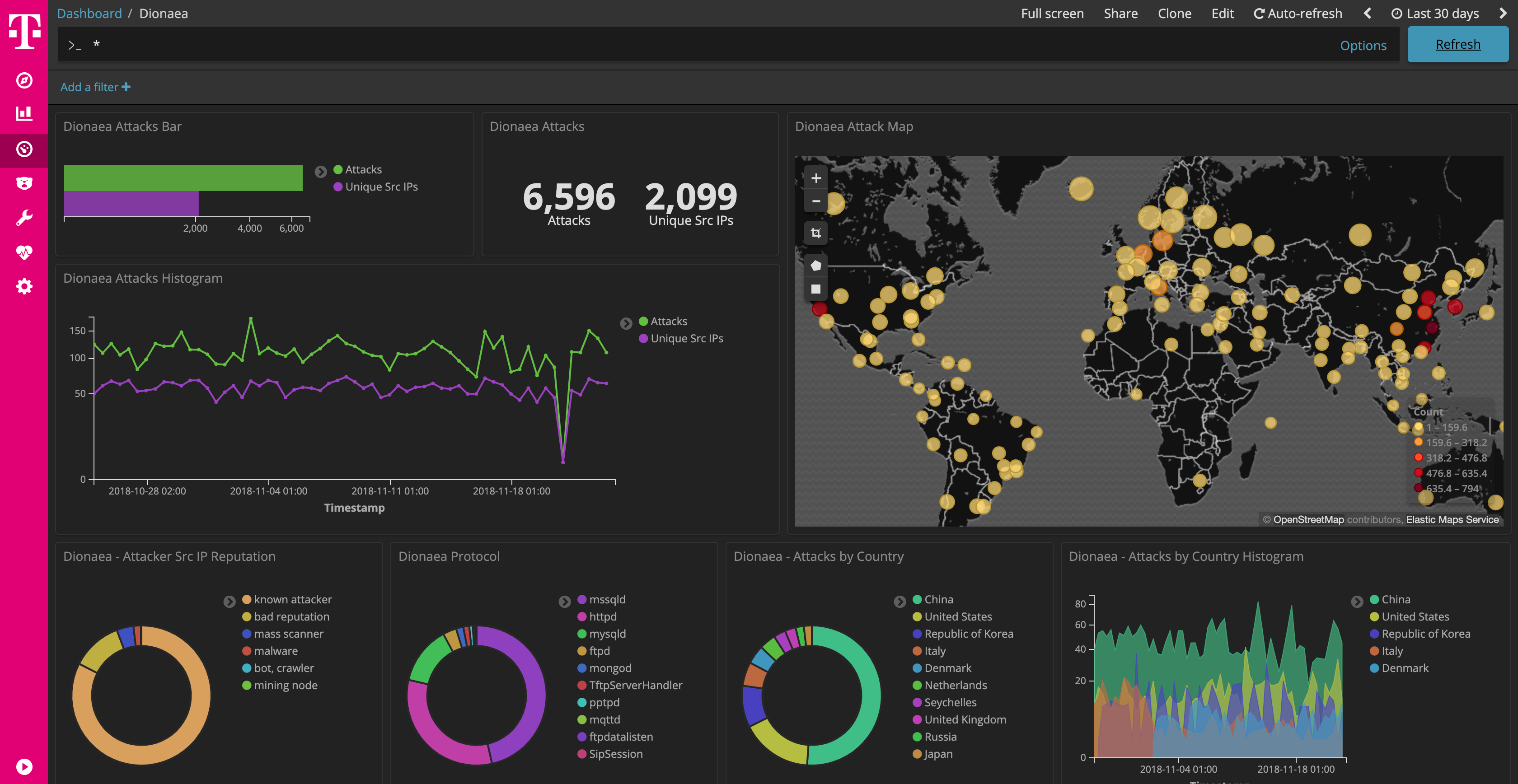1518x784 pixels.
Task: Collapse the Dionaea Protocol legend
Action: click(x=565, y=602)
